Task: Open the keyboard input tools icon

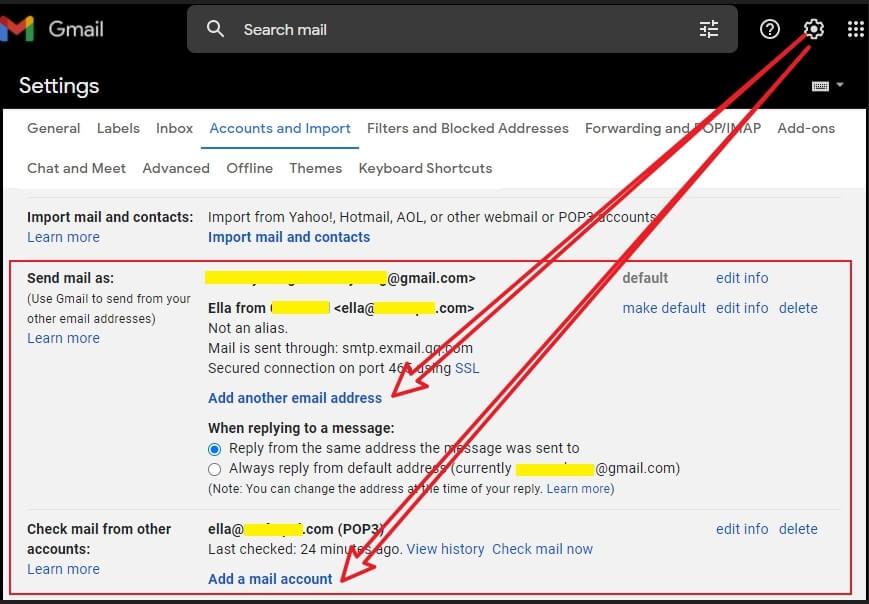Action: click(x=820, y=86)
